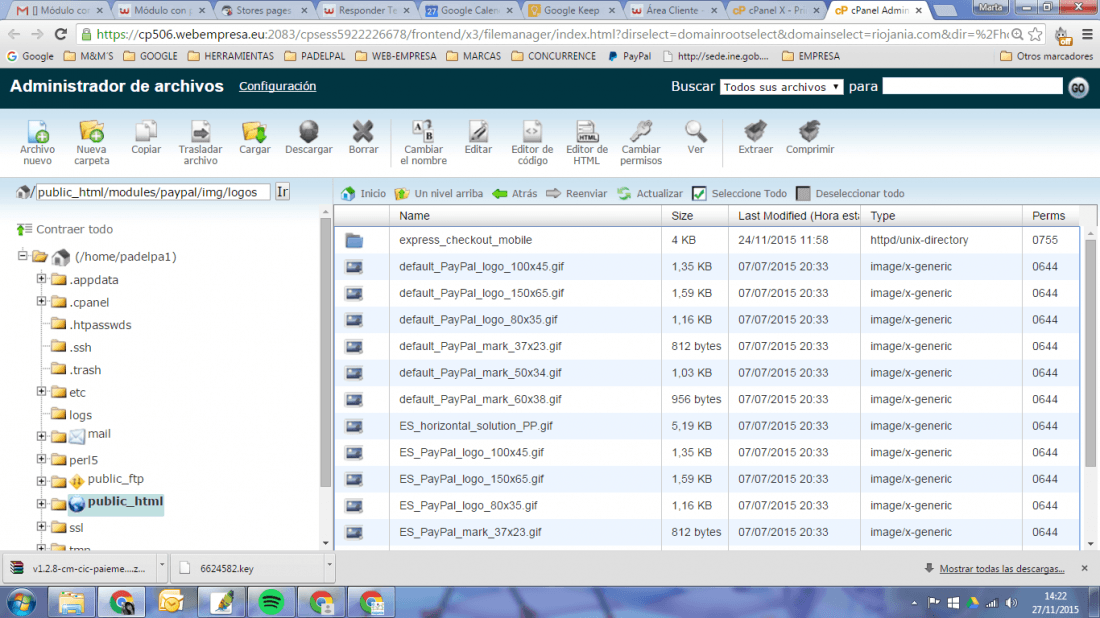Expand the .appdata folder
The height and width of the screenshot is (618, 1100).
(41, 278)
